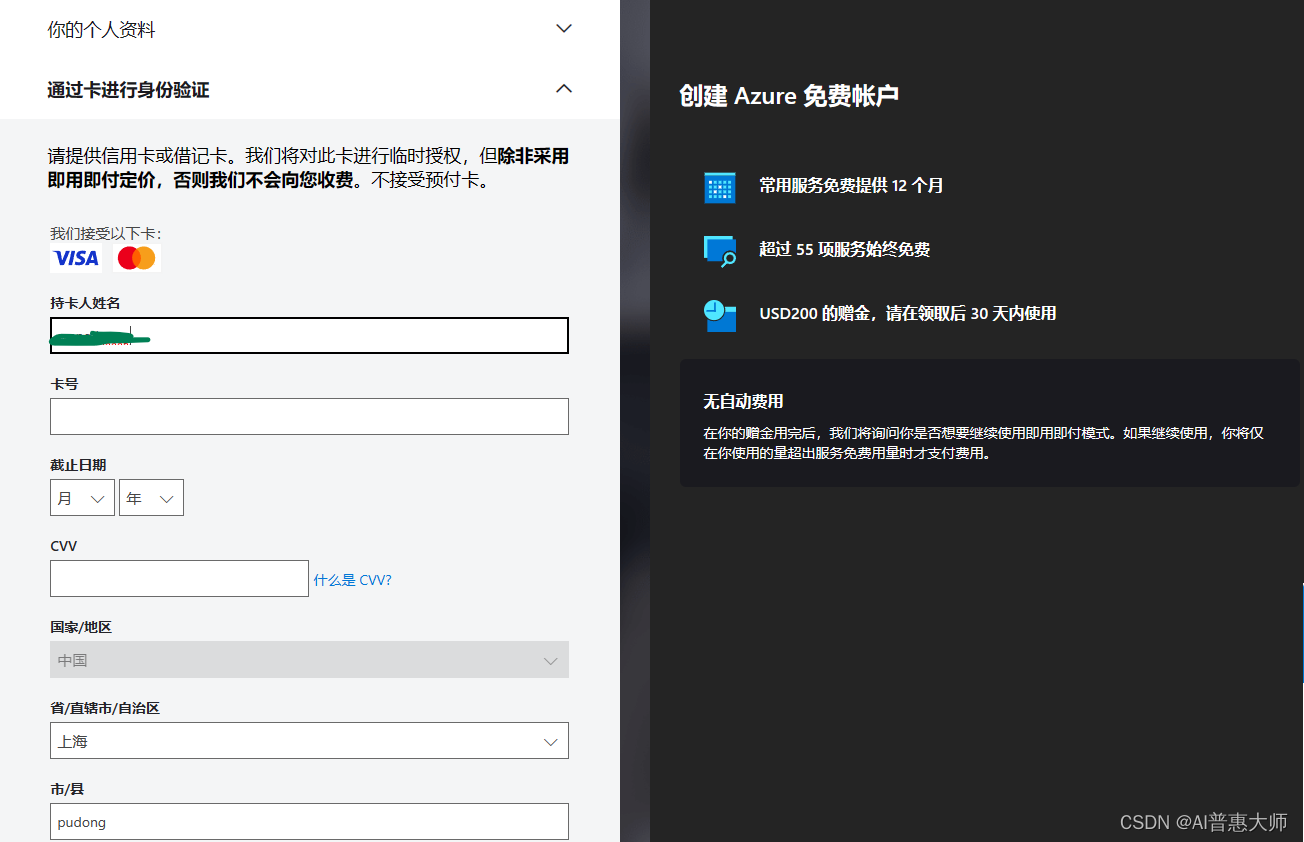
Task: Click the USD200 credit clock icon
Action: coord(720,315)
